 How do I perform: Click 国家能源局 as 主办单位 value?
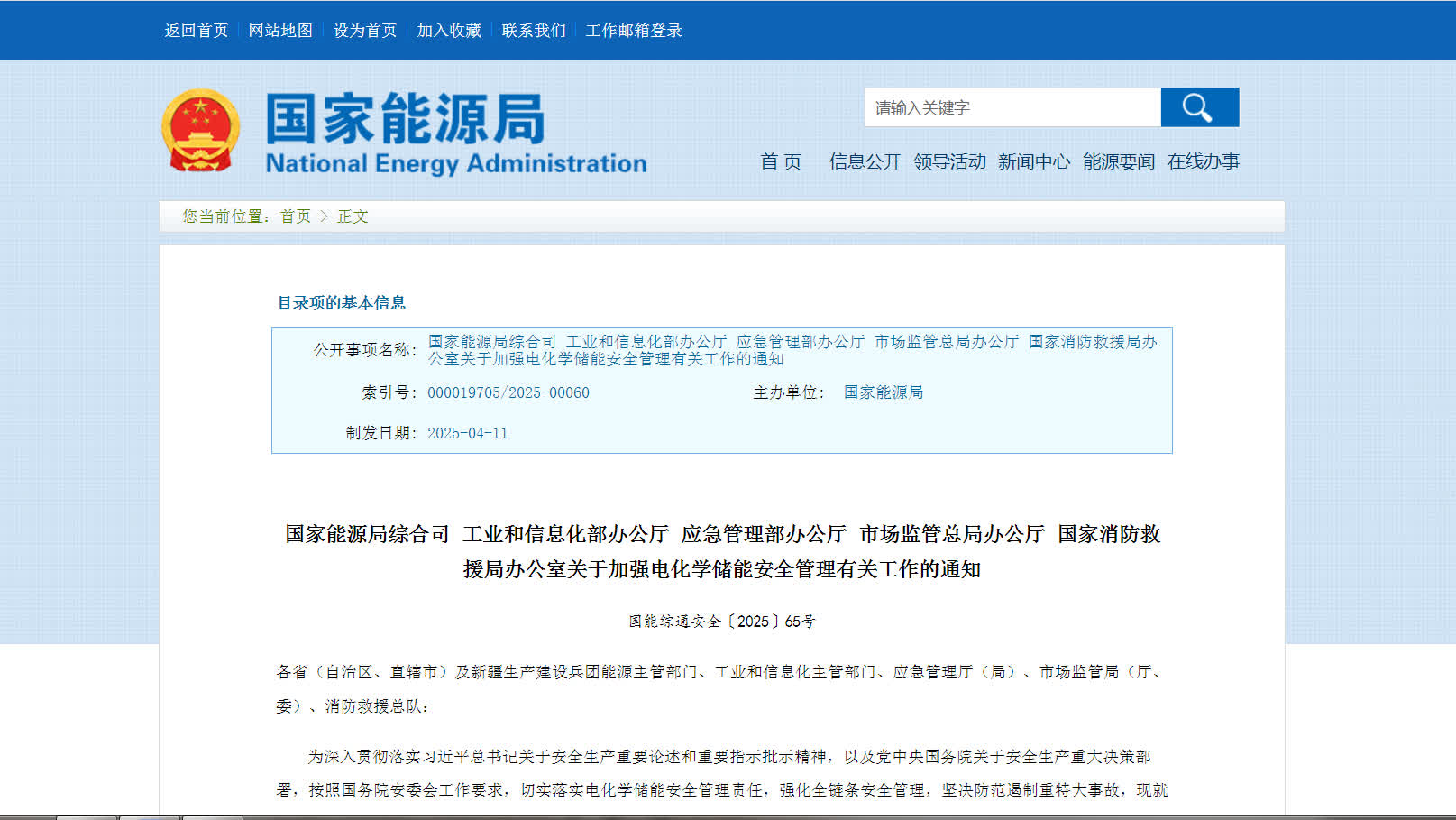(884, 392)
